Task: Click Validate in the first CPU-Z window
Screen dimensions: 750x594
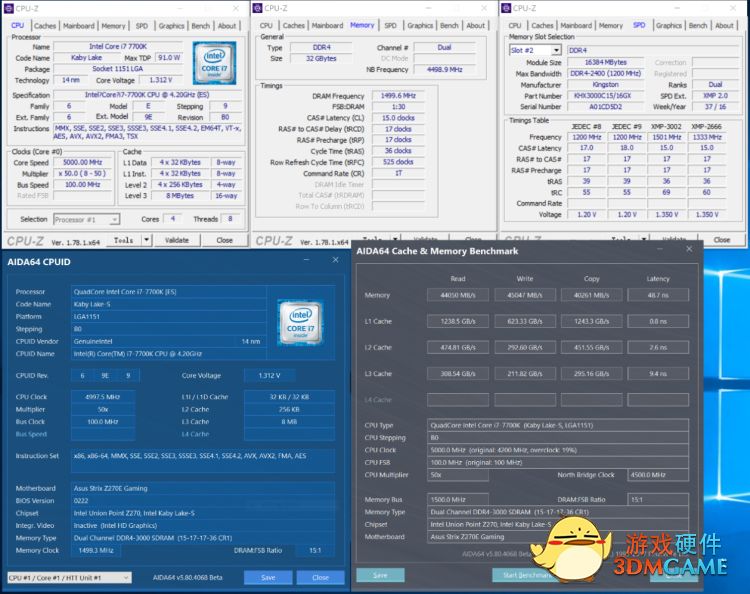Action: click(176, 240)
